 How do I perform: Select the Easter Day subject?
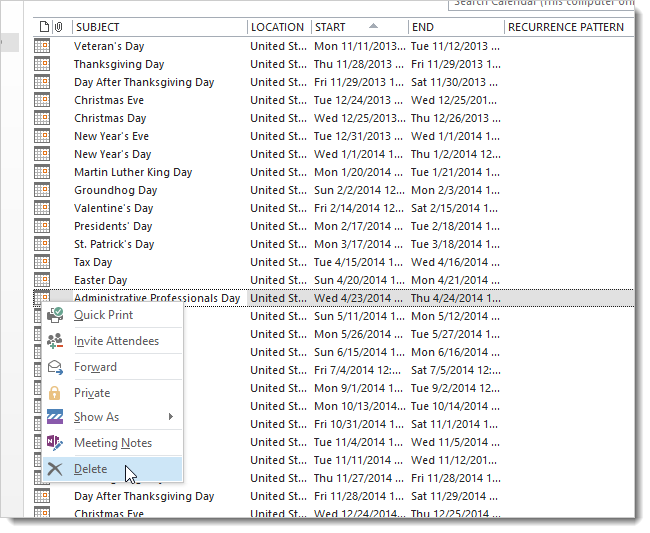(x=101, y=280)
